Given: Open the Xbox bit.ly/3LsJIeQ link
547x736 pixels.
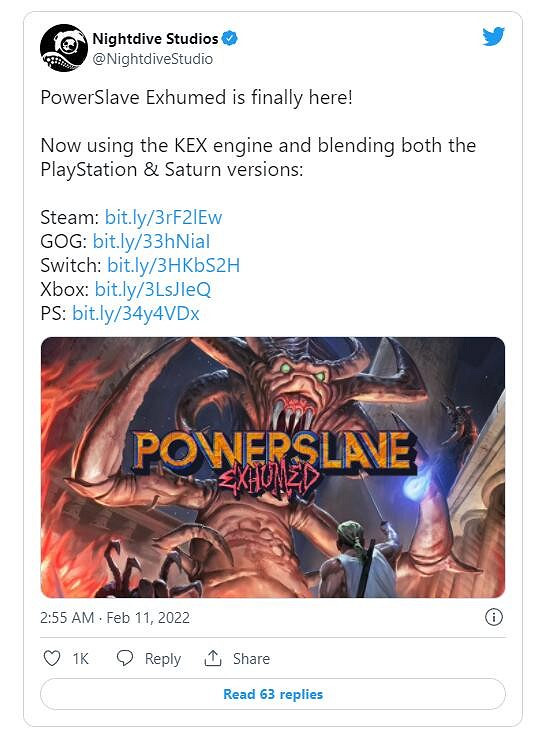Looking at the screenshot, I should pos(153,289).
